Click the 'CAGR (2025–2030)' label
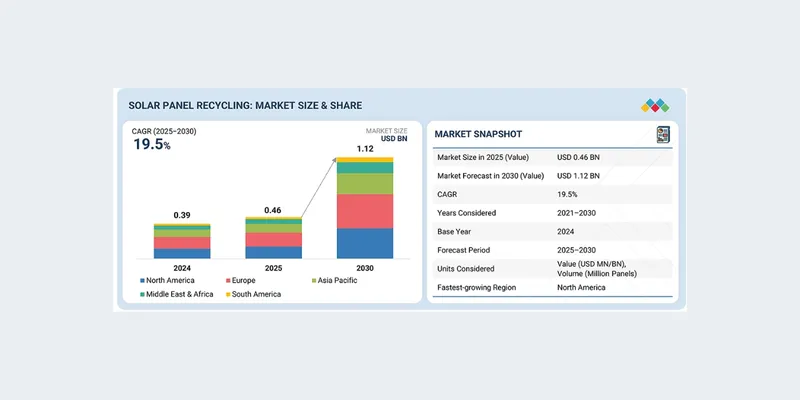Viewport: 800px width, 400px height. coord(164,132)
